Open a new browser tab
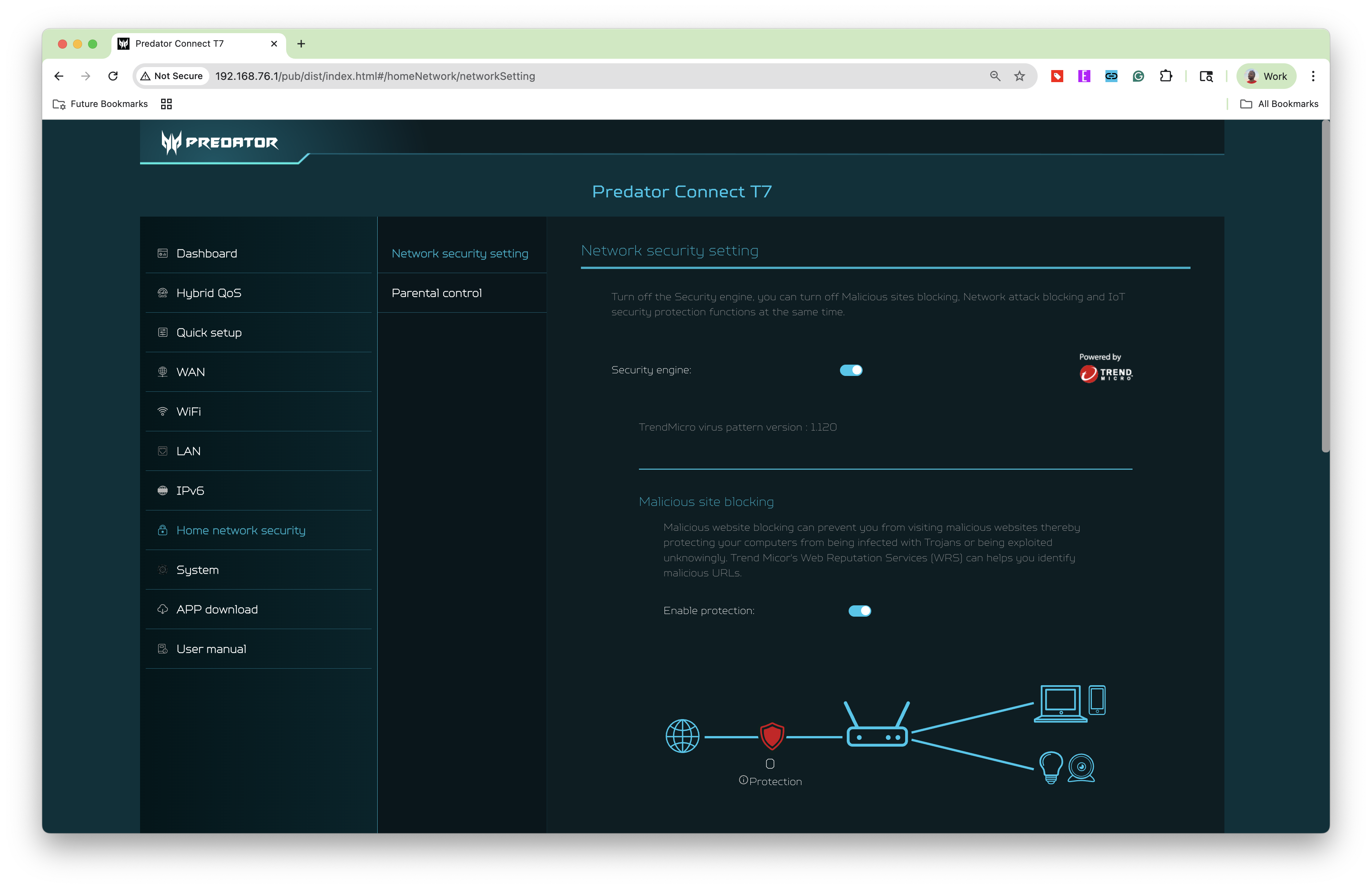 [x=301, y=44]
